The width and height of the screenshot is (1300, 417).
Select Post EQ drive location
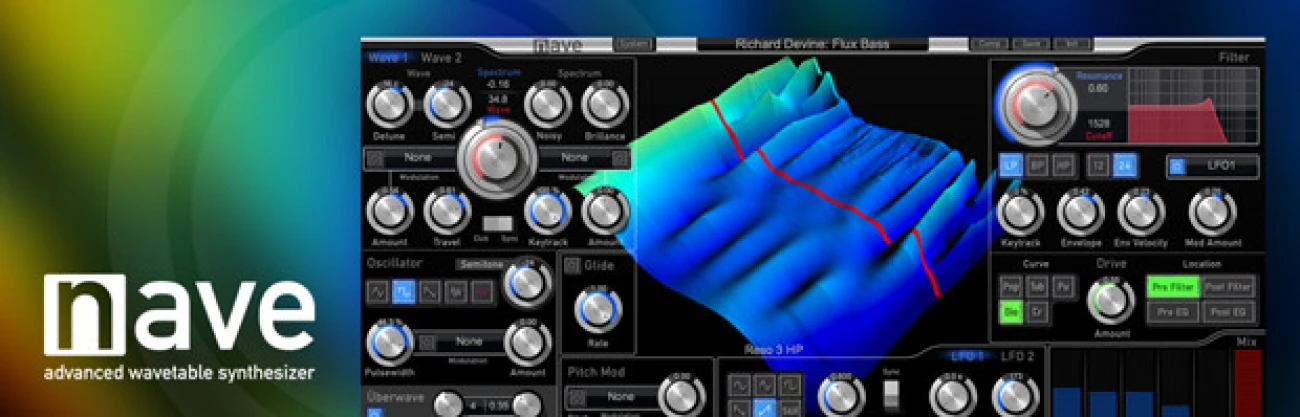[x=1229, y=312]
